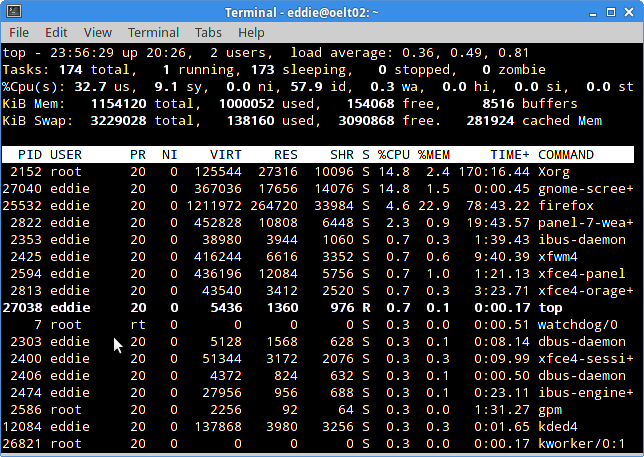
Task: Click the 22.9 %MEM value of firefox
Action: [x=434, y=206]
